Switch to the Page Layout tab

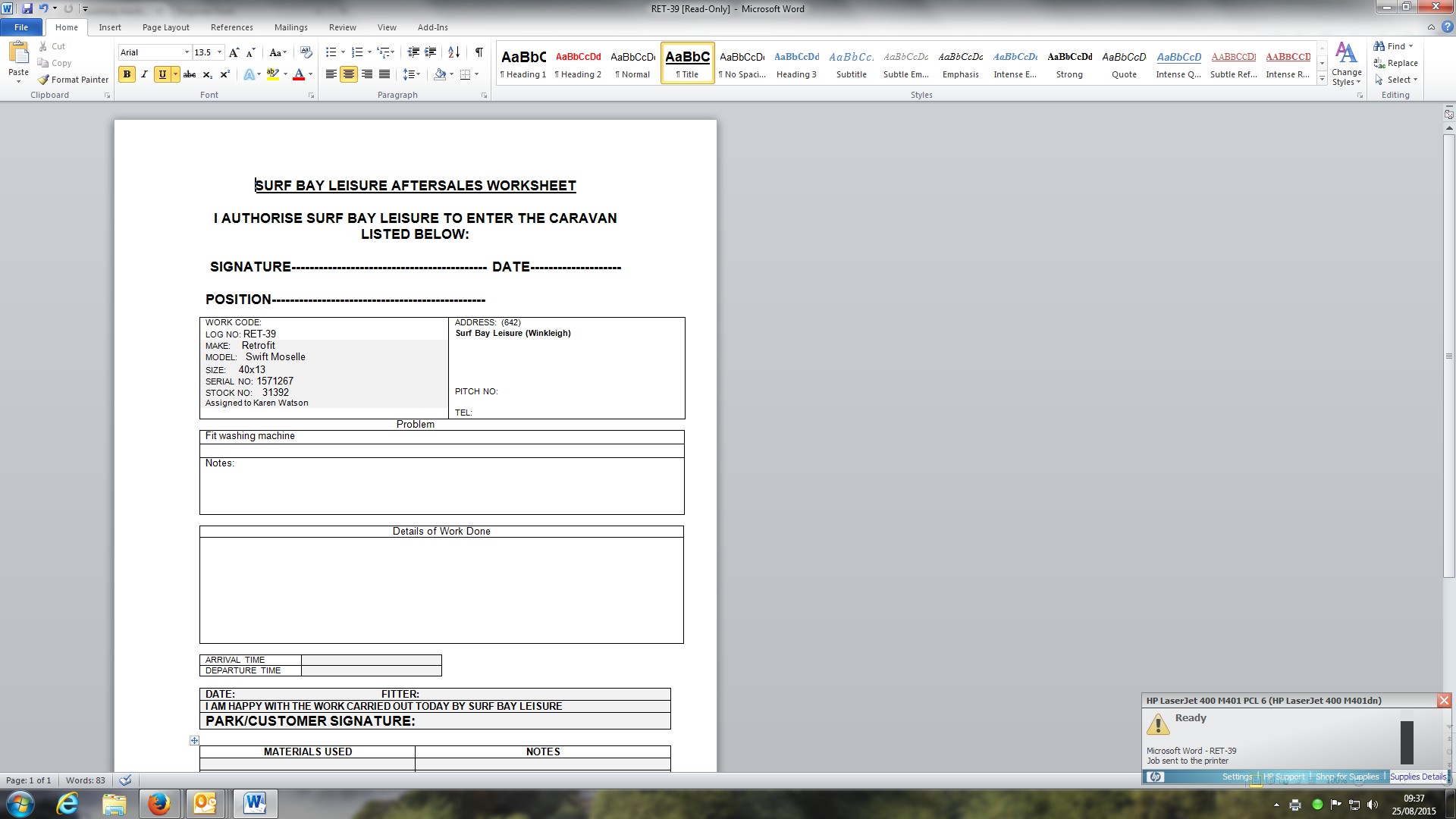(165, 27)
